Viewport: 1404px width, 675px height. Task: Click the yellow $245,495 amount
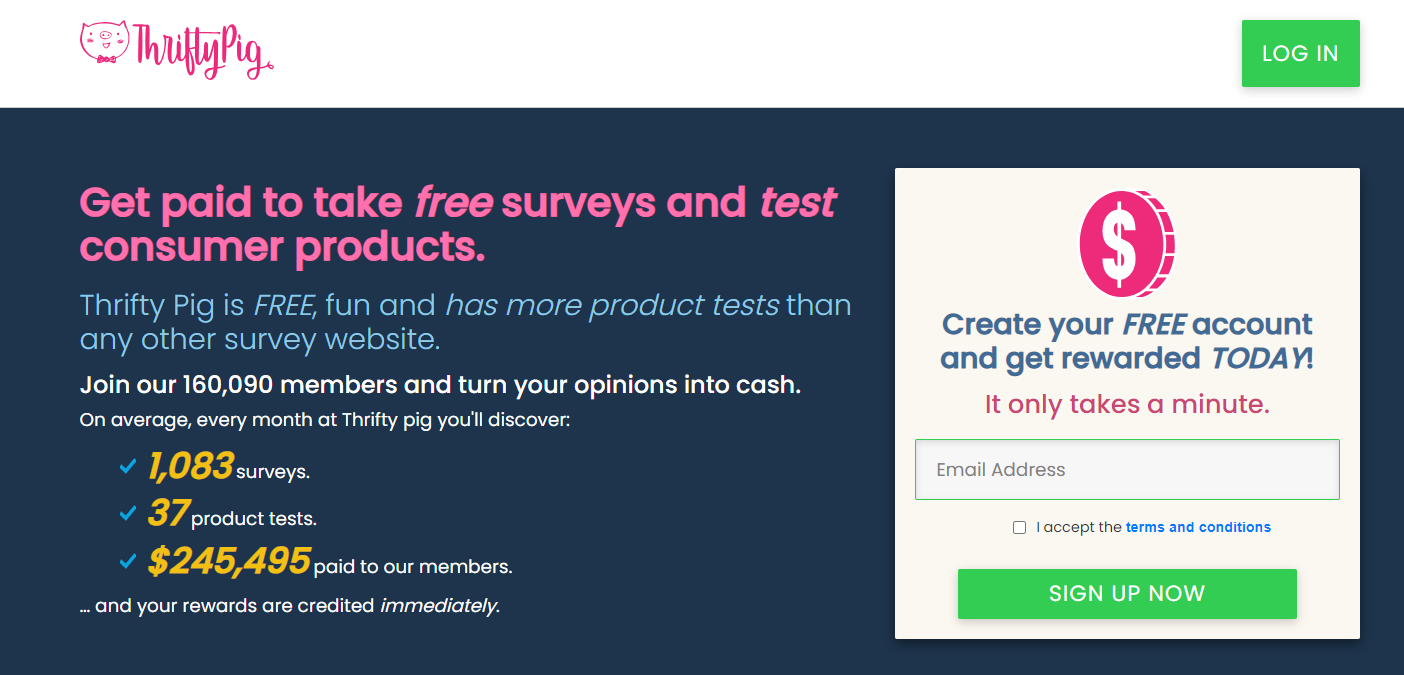229,562
